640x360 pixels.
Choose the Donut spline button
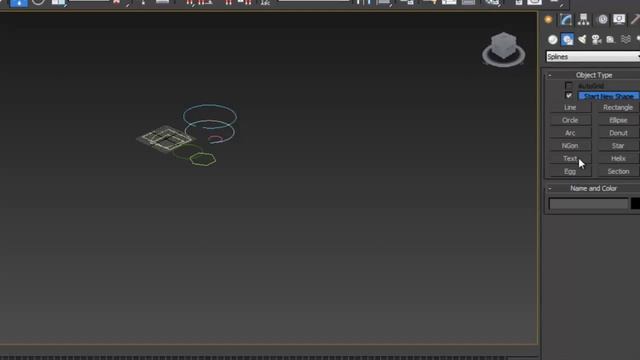[x=618, y=133]
